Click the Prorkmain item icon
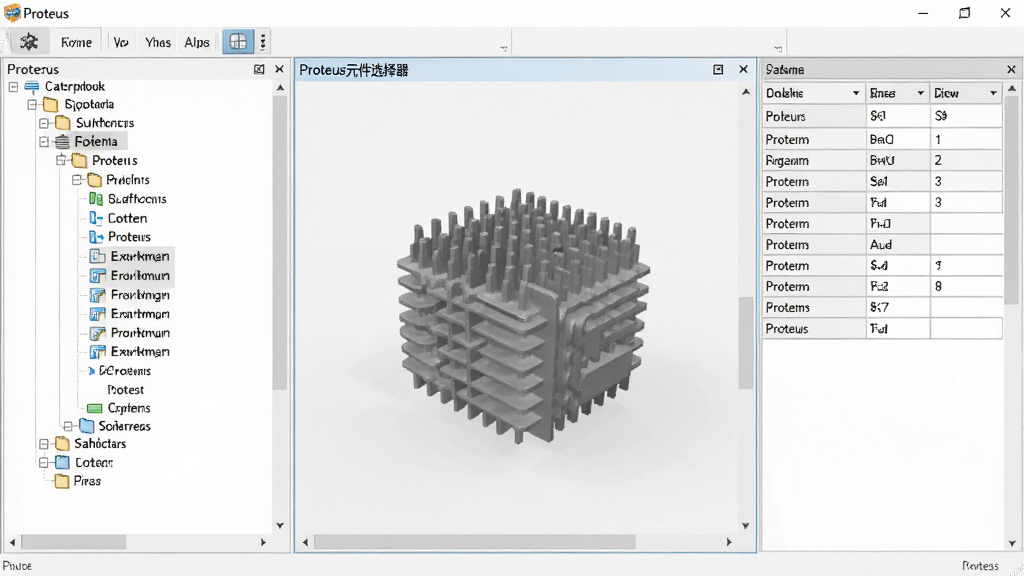 click(x=97, y=333)
